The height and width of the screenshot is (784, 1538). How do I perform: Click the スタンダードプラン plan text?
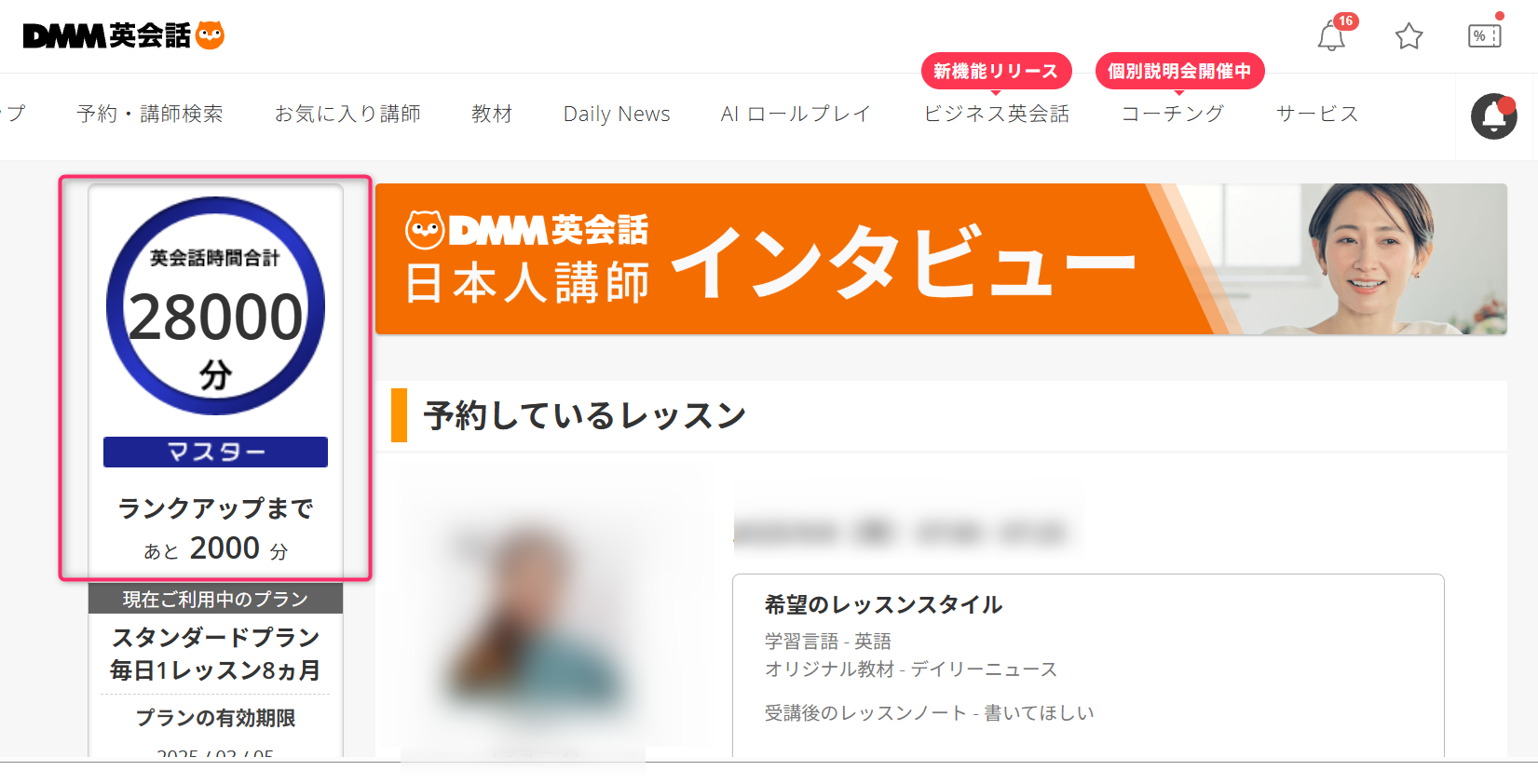[x=215, y=638]
